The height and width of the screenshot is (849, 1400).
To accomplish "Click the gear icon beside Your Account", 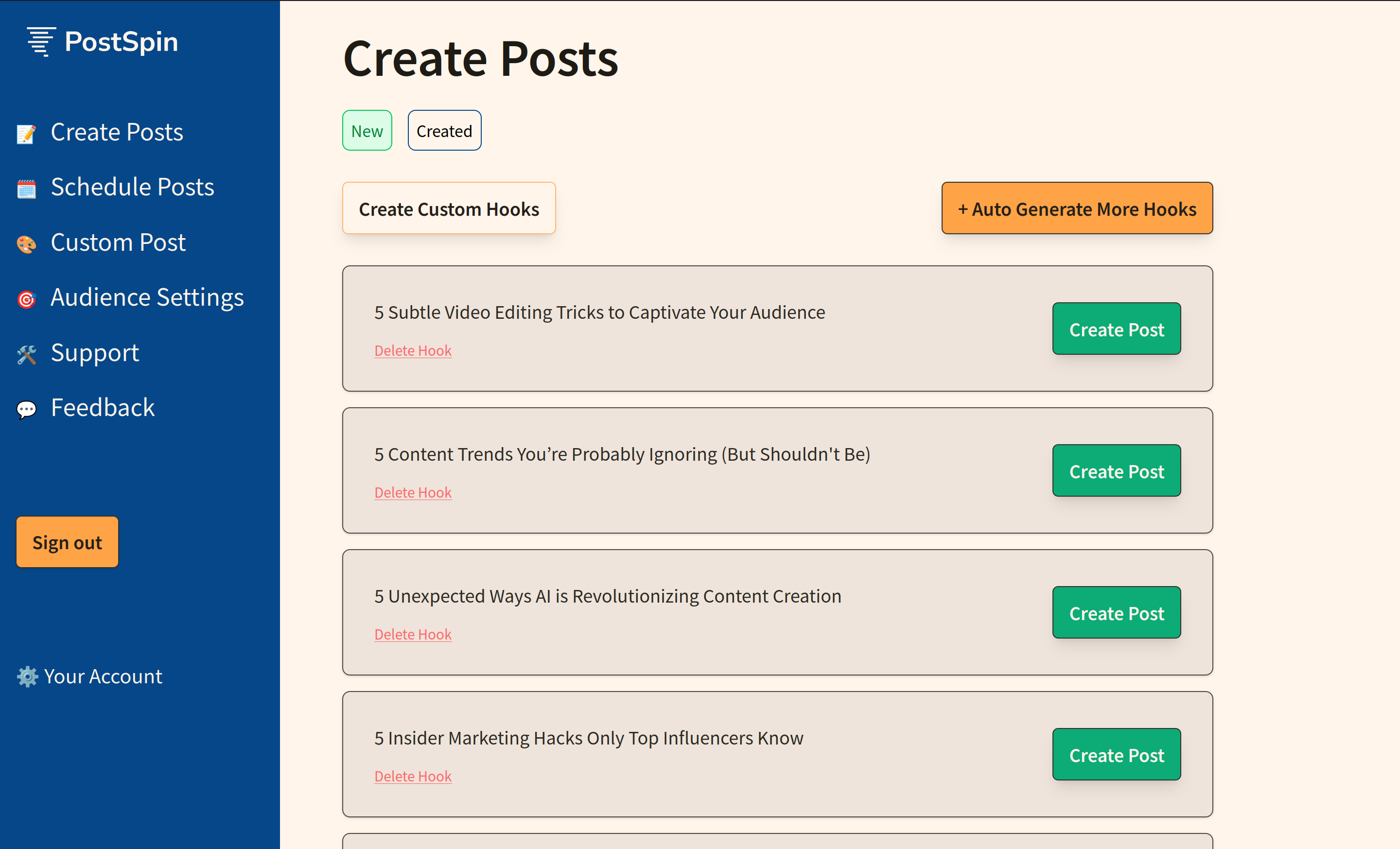I will pos(27,676).
